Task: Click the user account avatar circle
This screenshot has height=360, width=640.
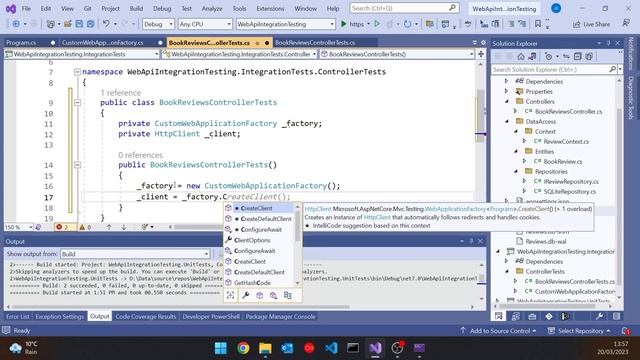Action: point(556,8)
